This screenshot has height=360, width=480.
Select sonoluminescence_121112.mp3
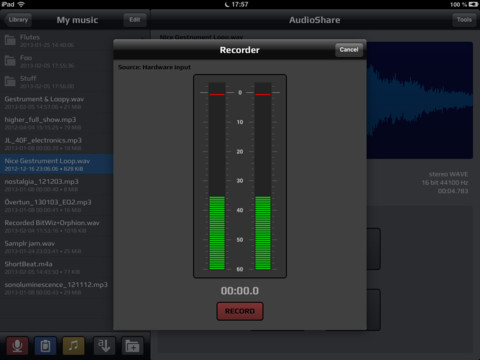coord(57,288)
